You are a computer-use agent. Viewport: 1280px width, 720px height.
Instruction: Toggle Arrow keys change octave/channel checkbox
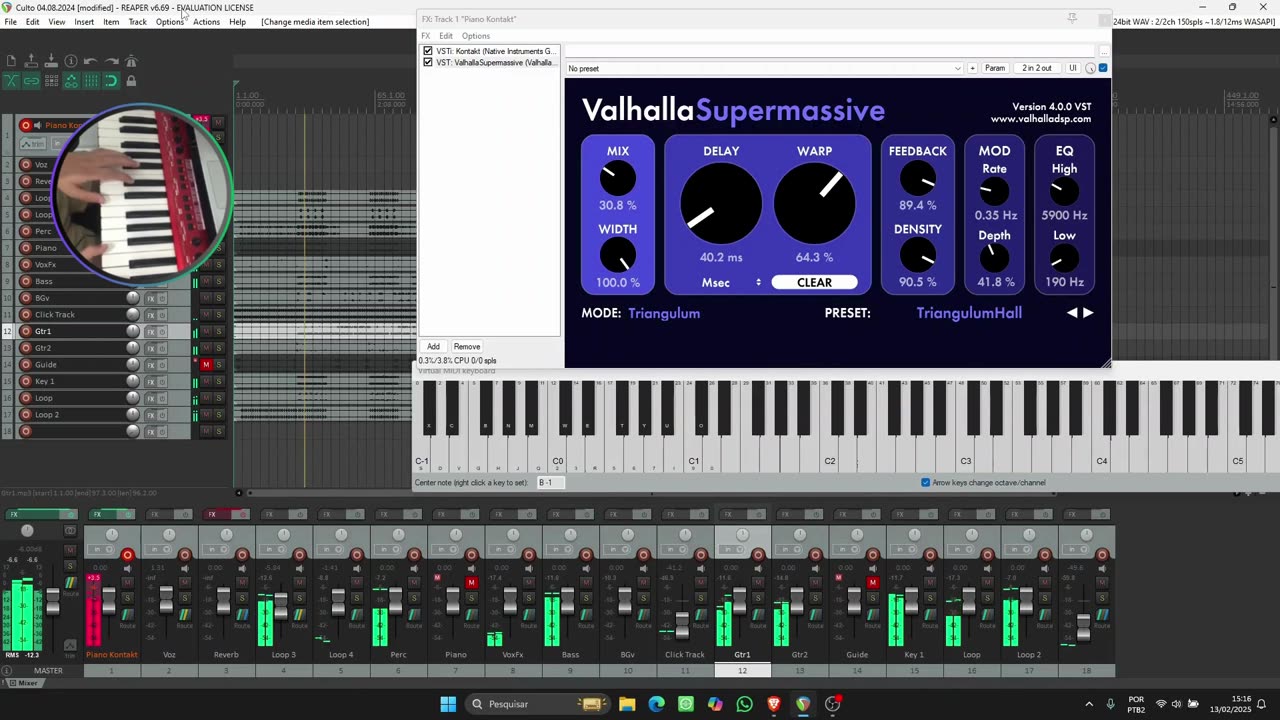point(925,482)
